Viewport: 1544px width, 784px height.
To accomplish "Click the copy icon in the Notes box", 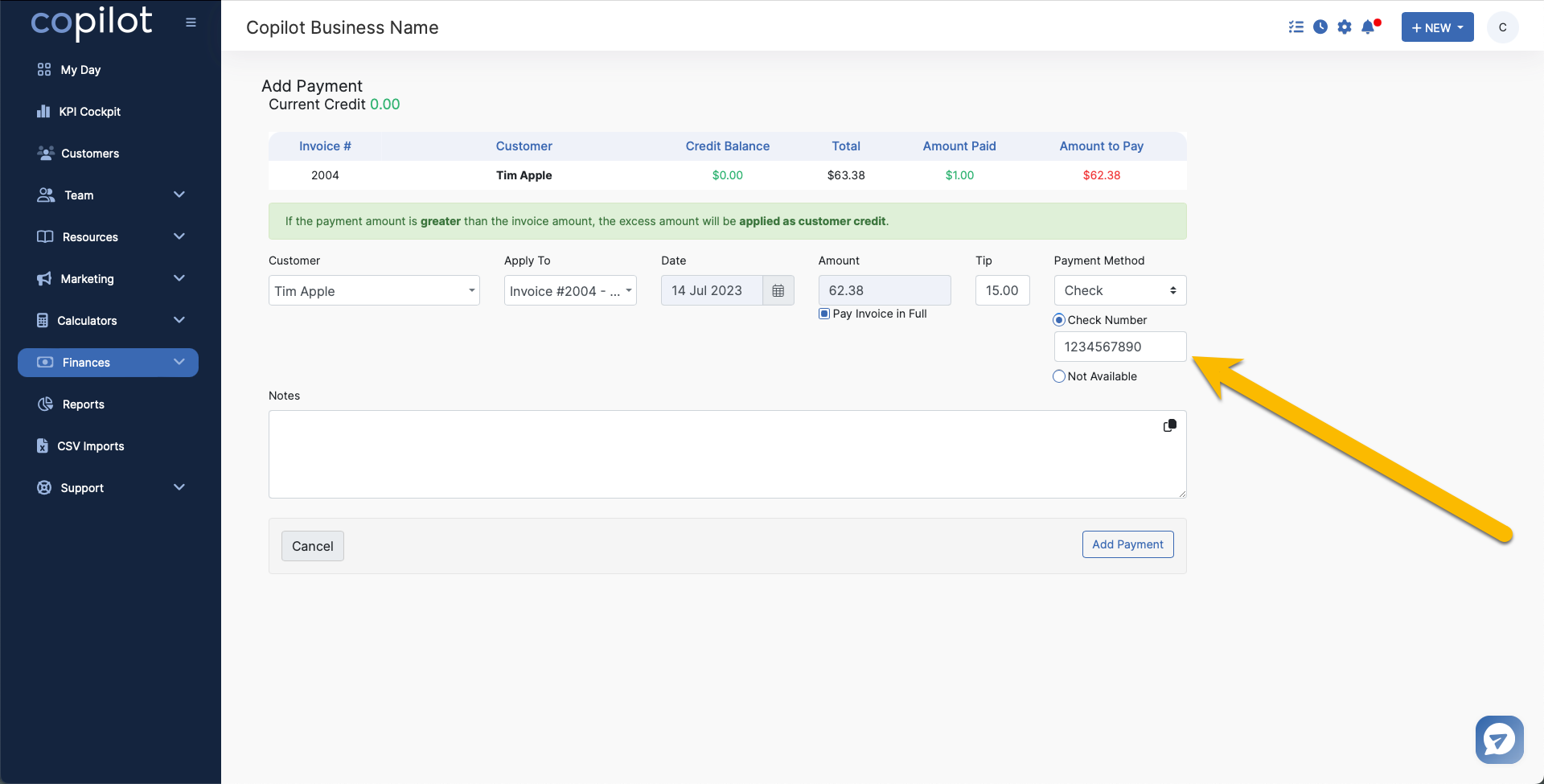I will pos(1170,425).
